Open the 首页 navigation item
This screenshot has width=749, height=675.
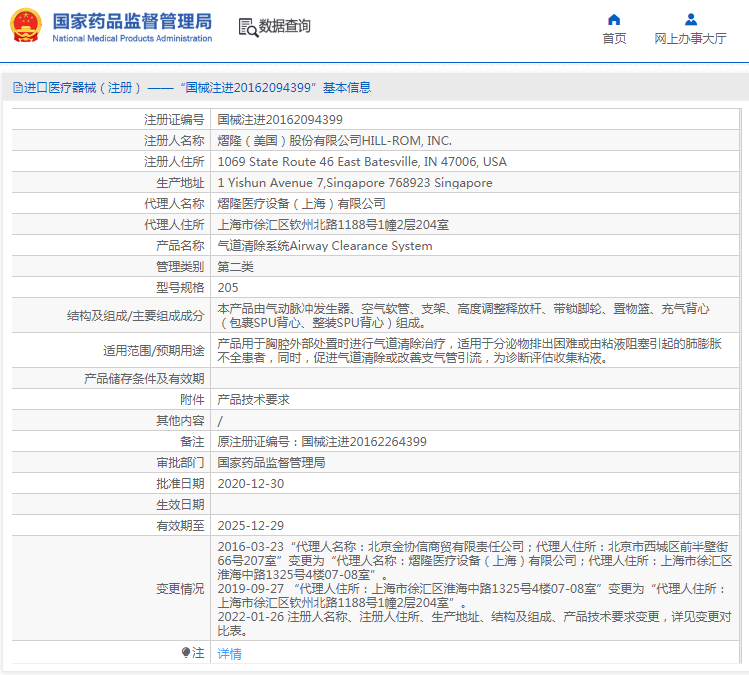[614, 39]
